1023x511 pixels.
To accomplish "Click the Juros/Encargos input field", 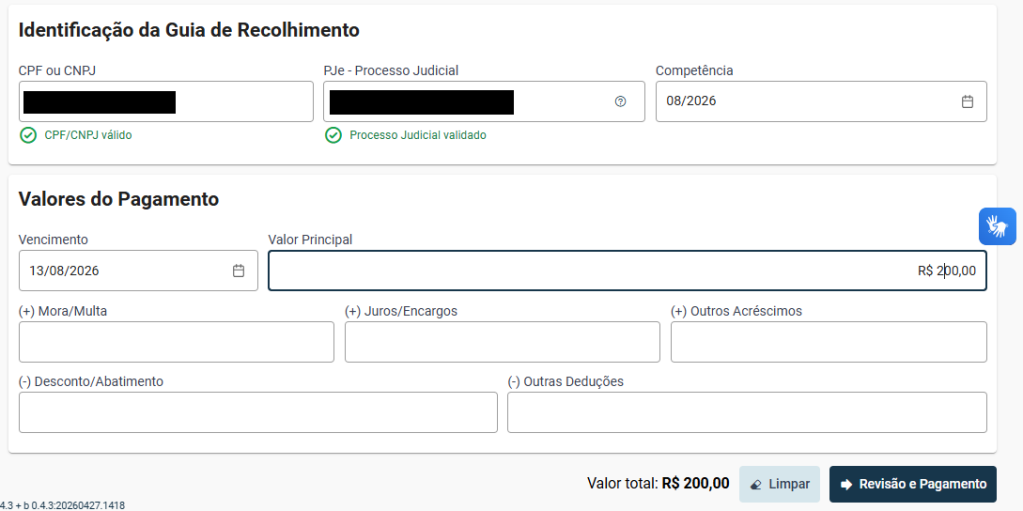I will (x=502, y=342).
